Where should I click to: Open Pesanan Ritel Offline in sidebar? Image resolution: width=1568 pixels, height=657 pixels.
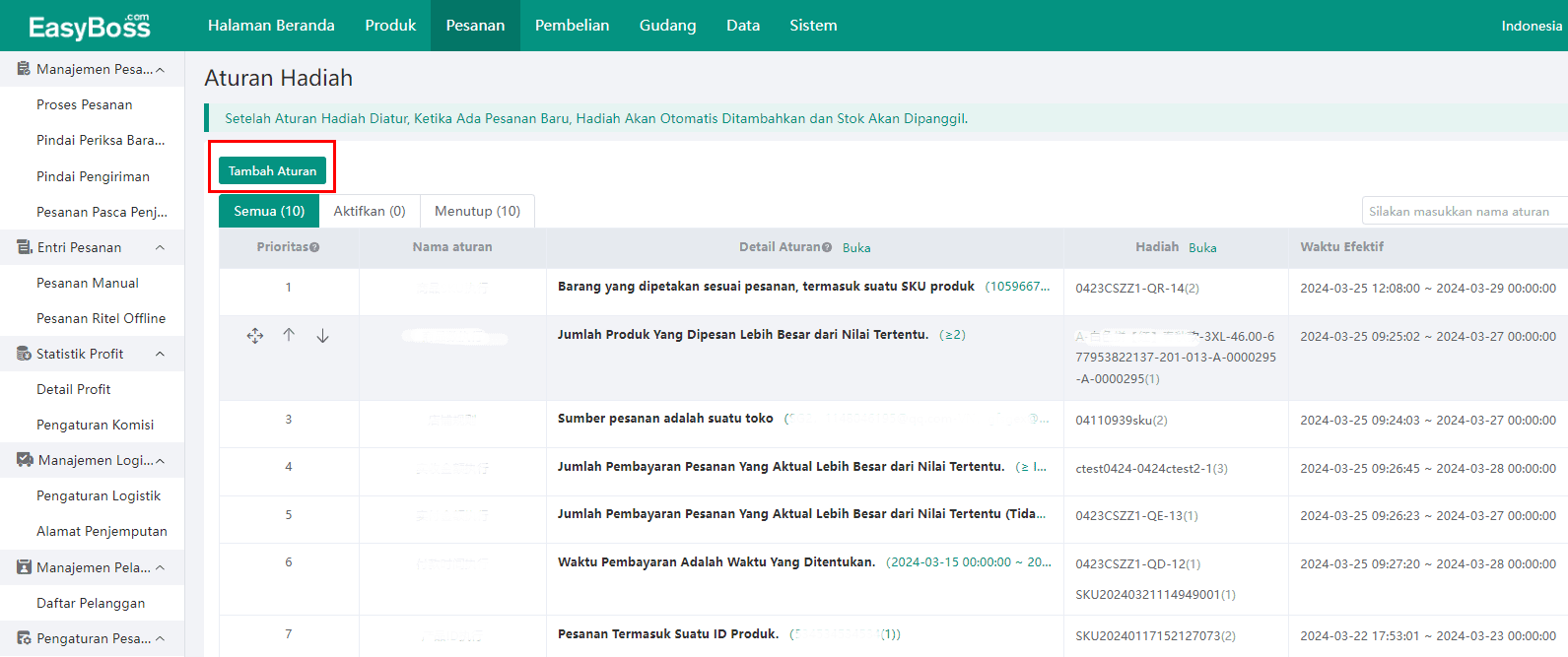[x=101, y=318]
